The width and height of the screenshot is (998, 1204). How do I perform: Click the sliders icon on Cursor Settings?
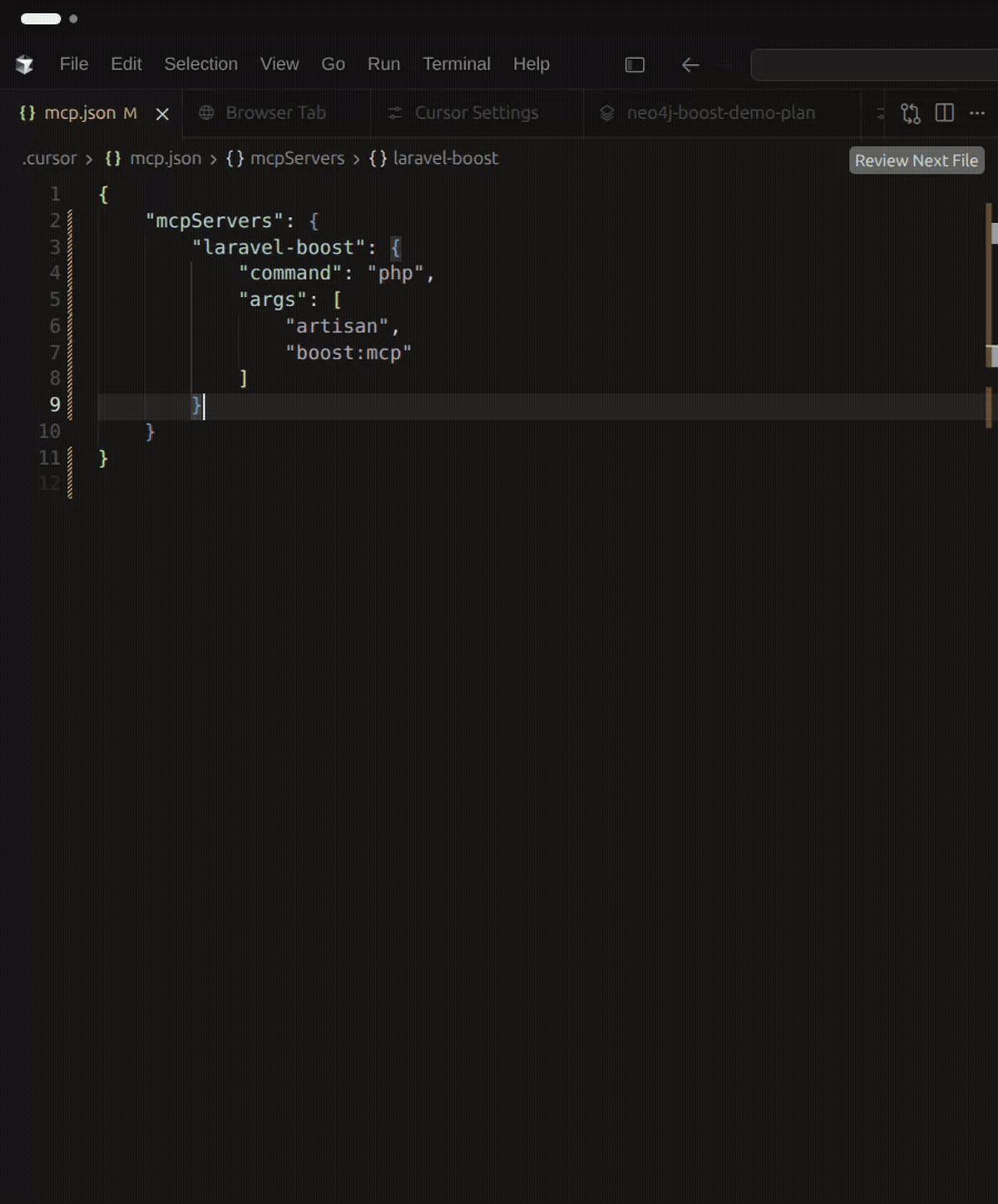coord(395,112)
